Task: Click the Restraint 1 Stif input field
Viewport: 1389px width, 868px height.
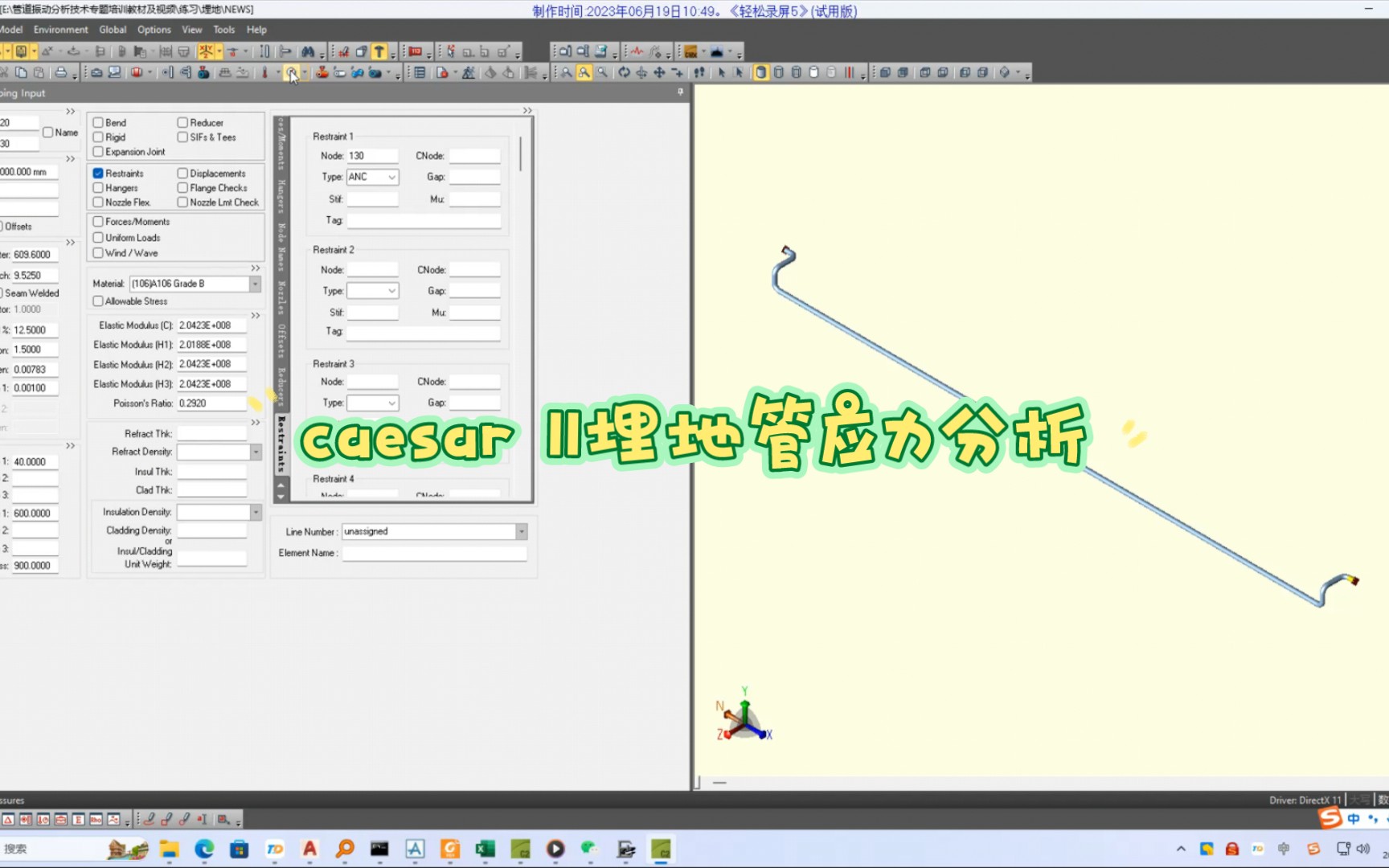Action: pyautogui.click(x=373, y=199)
